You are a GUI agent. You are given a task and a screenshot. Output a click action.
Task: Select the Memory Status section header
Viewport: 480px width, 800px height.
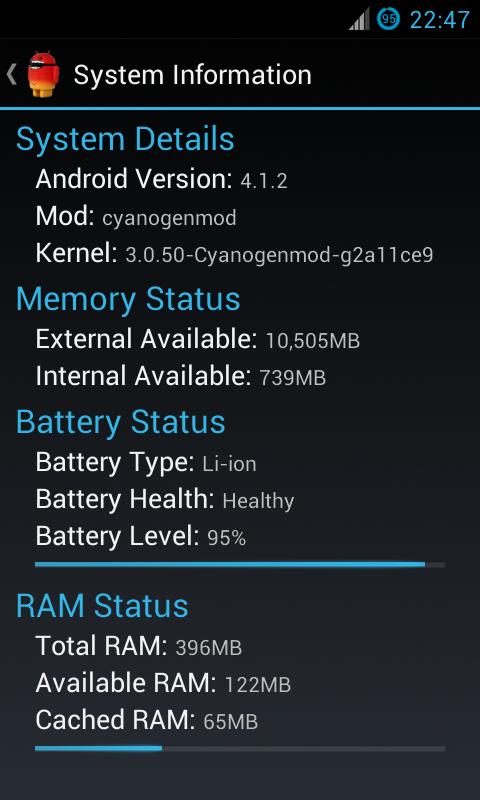(128, 298)
